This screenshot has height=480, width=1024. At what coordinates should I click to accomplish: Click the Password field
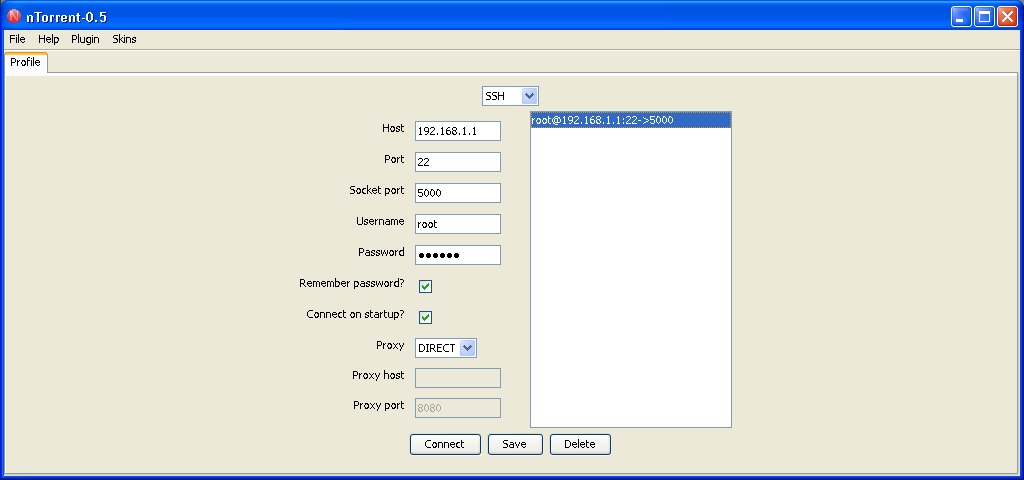point(457,255)
